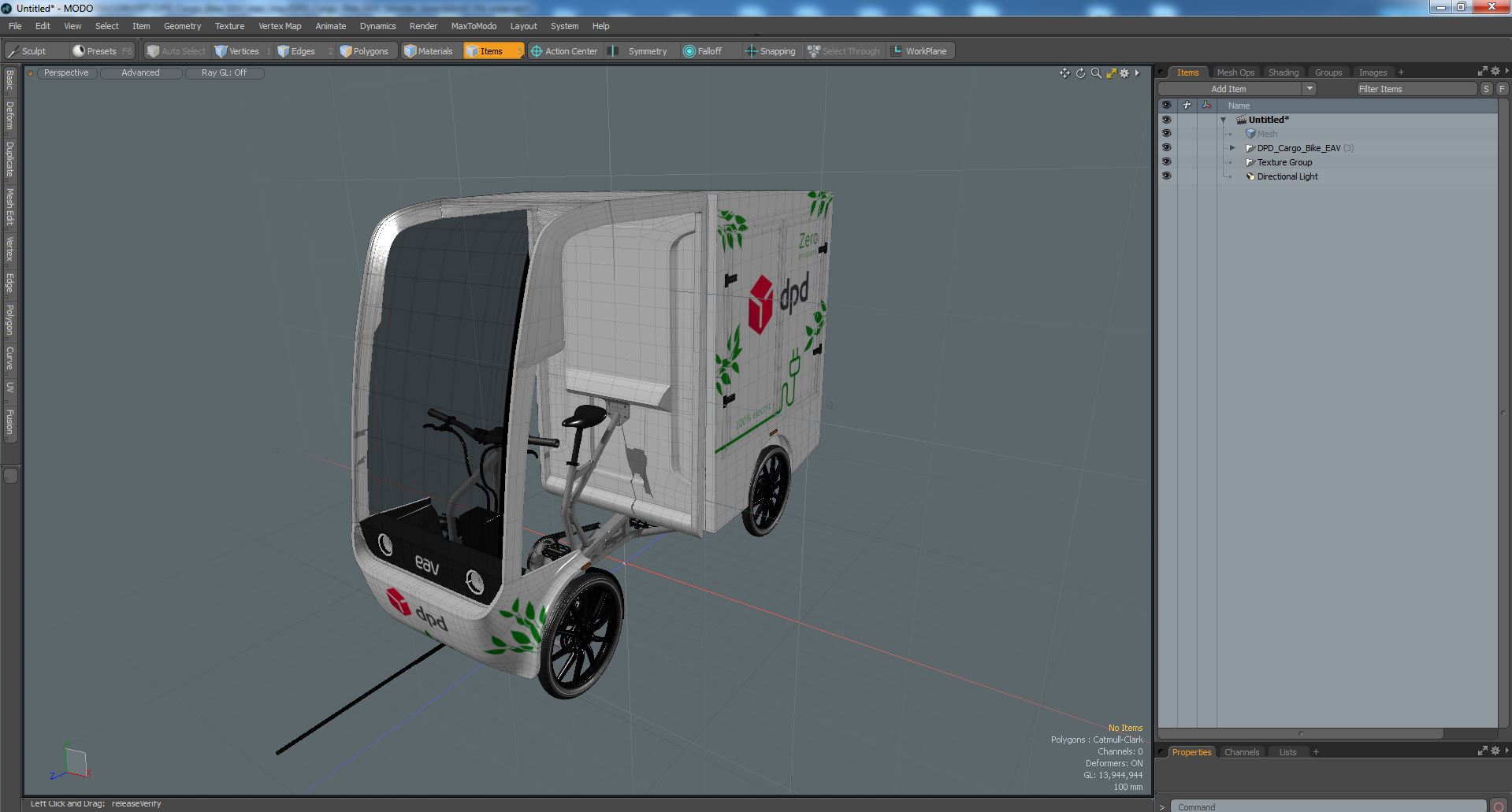Switch to the Mesh Ops tab
The width and height of the screenshot is (1512, 812).
[1235, 72]
